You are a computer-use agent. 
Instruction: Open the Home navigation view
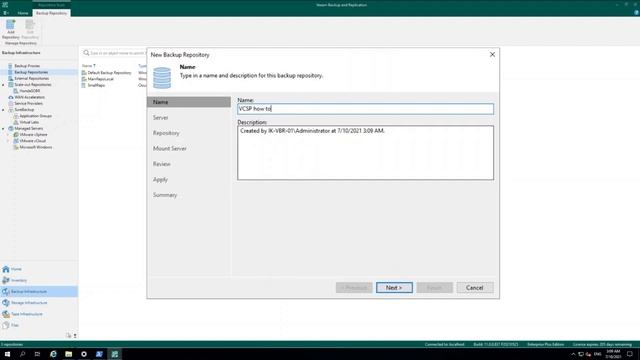39,269
